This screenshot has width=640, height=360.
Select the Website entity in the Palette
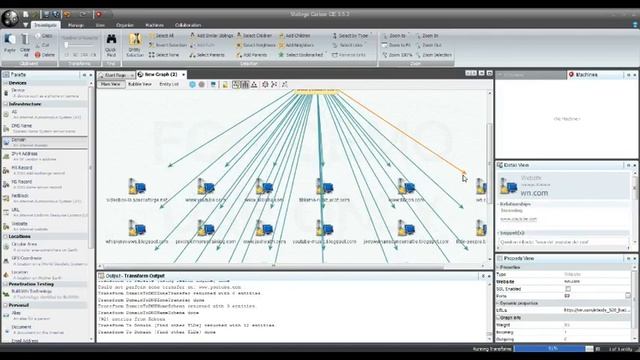click(44, 226)
